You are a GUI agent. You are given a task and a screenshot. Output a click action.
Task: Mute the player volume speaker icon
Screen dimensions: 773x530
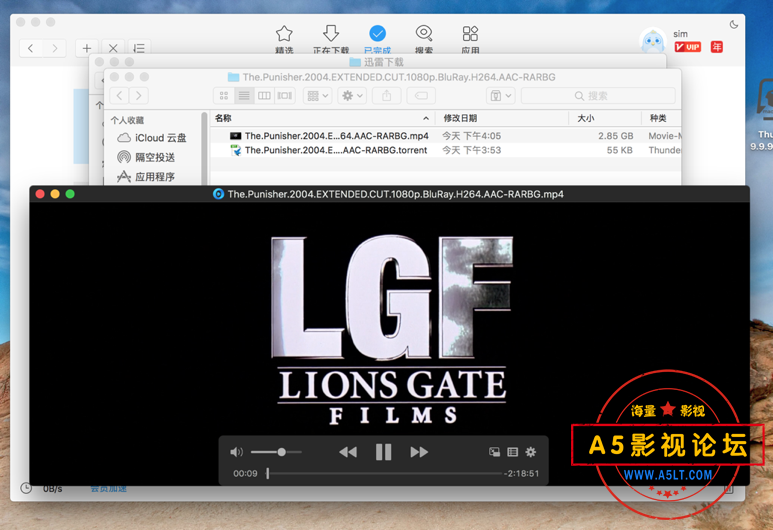point(237,452)
